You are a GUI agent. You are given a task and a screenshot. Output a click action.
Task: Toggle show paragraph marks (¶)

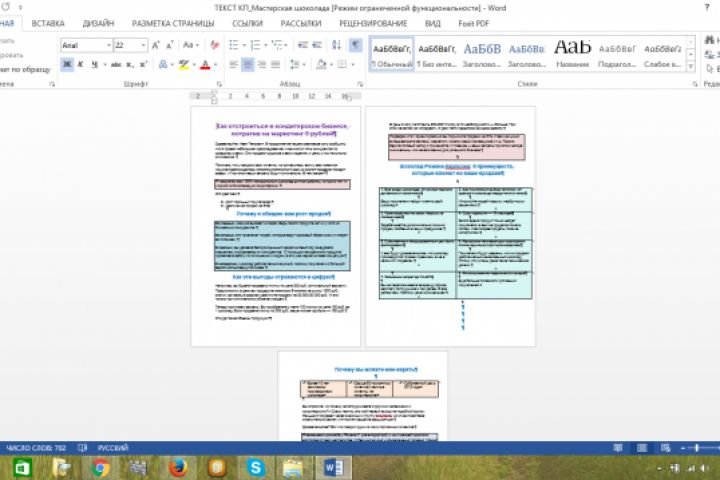(355, 45)
